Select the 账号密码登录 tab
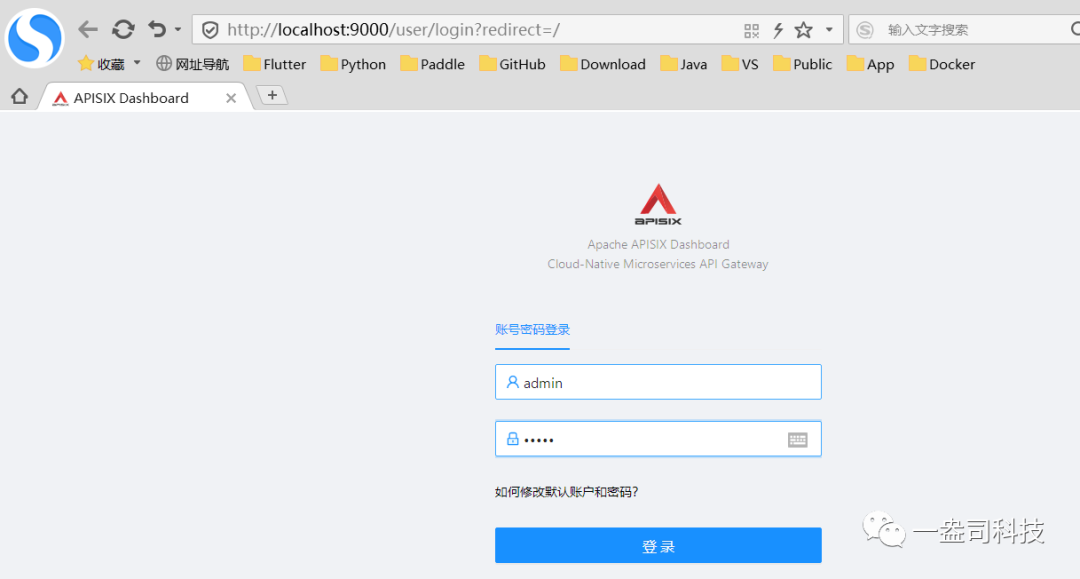 pyautogui.click(x=532, y=330)
